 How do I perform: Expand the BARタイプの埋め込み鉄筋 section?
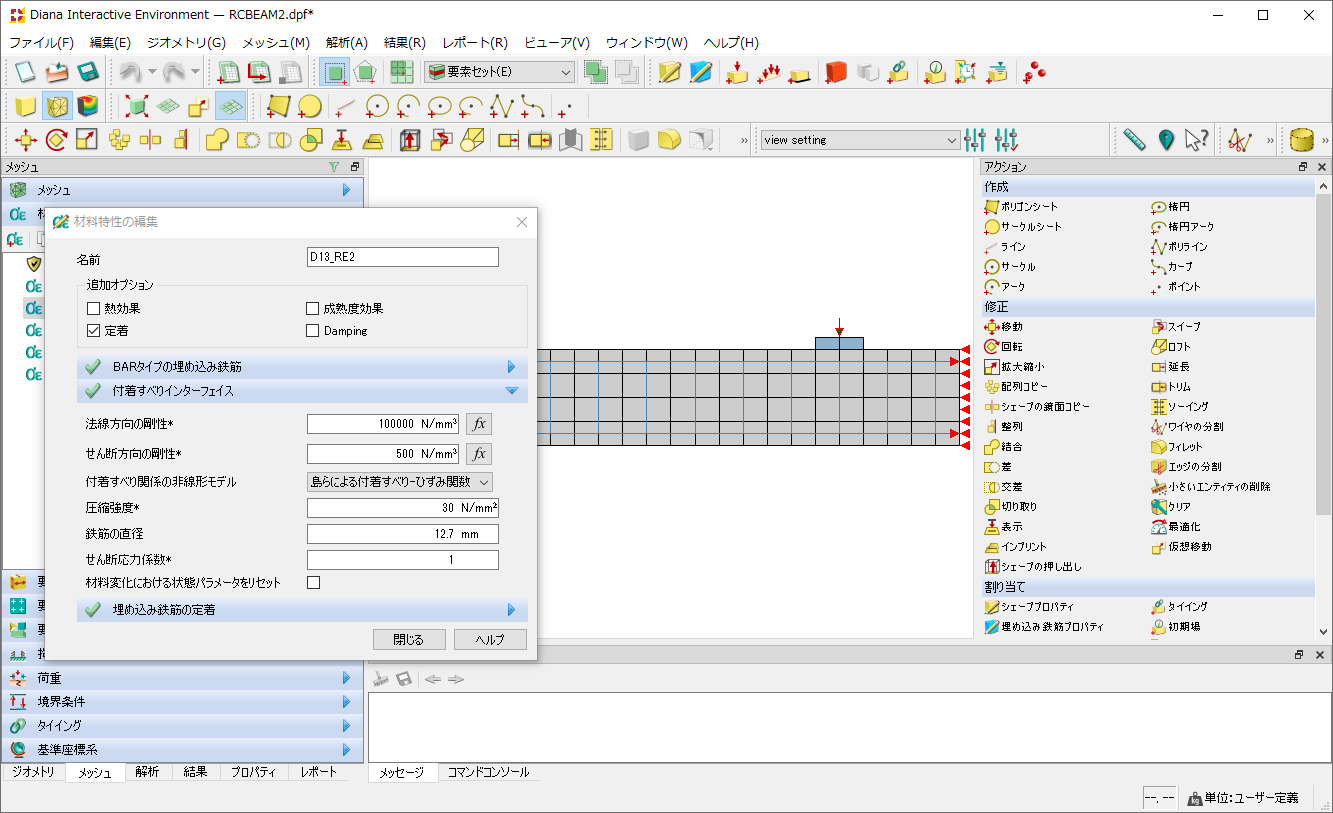[302, 367]
